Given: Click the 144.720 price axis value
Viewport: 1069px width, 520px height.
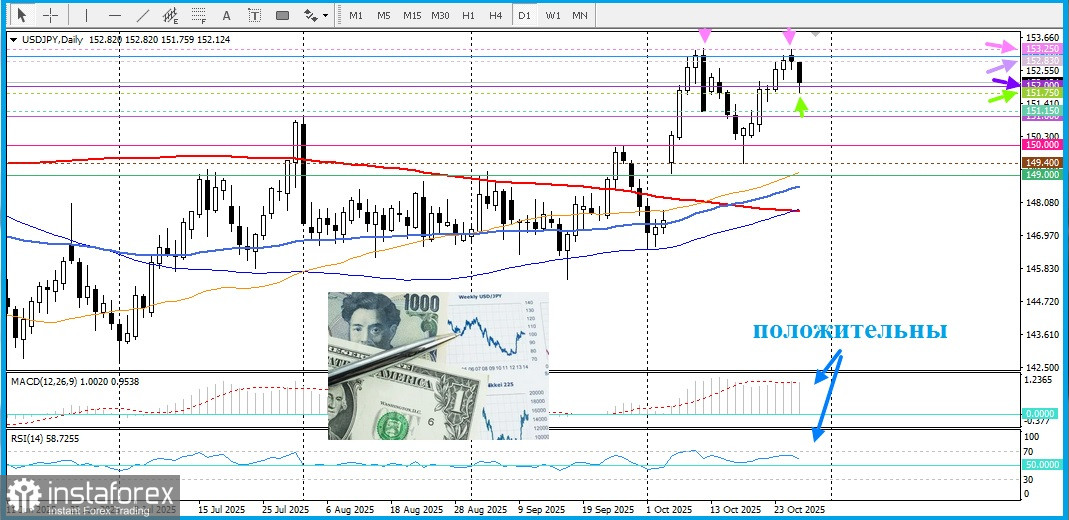Looking at the screenshot, I should (x=1041, y=302).
